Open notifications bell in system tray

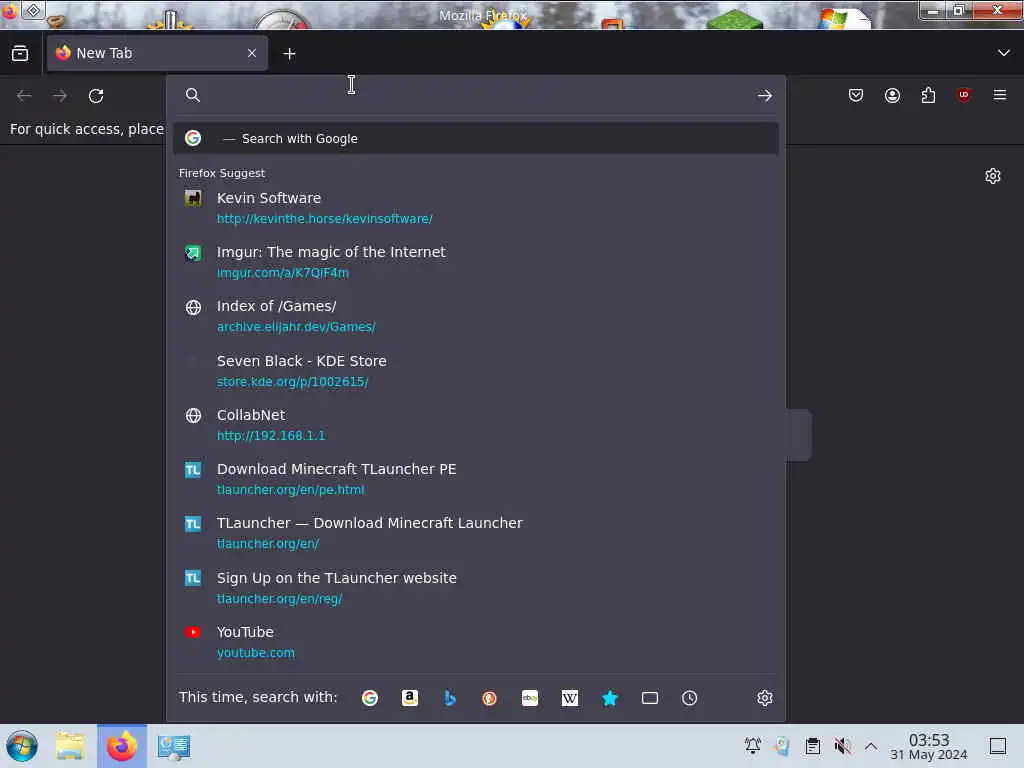pos(752,745)
